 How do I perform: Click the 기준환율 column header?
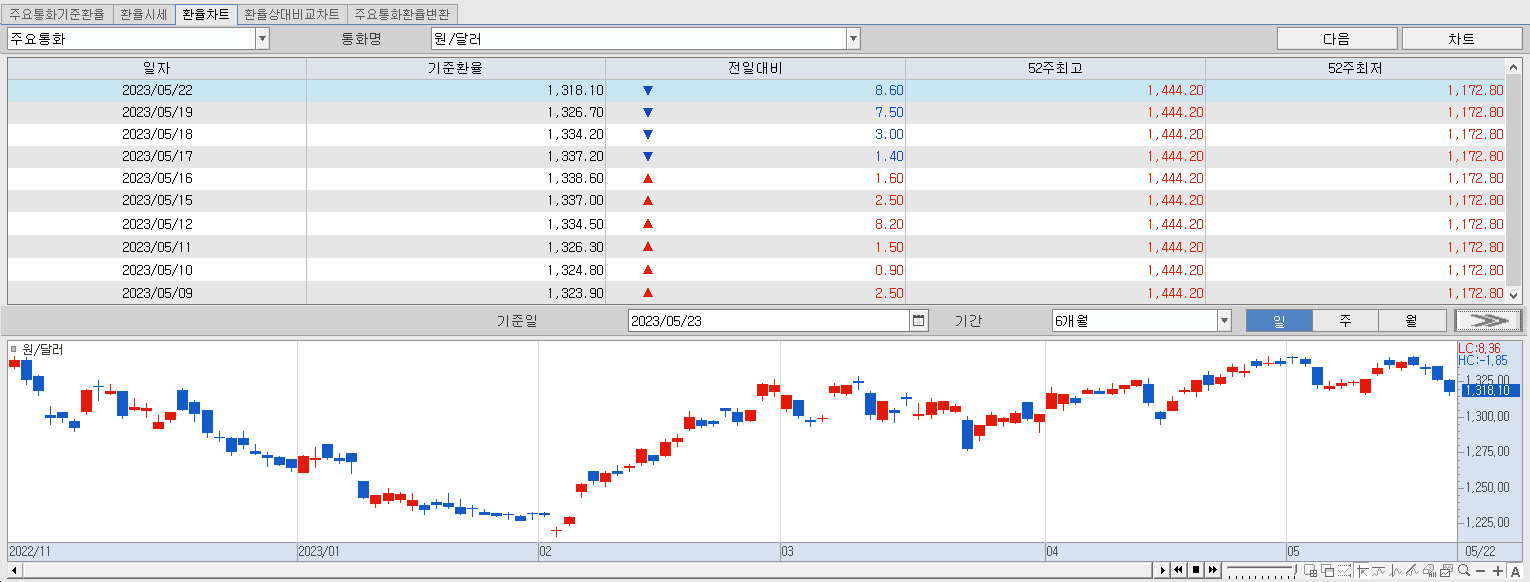click(456, 68)
